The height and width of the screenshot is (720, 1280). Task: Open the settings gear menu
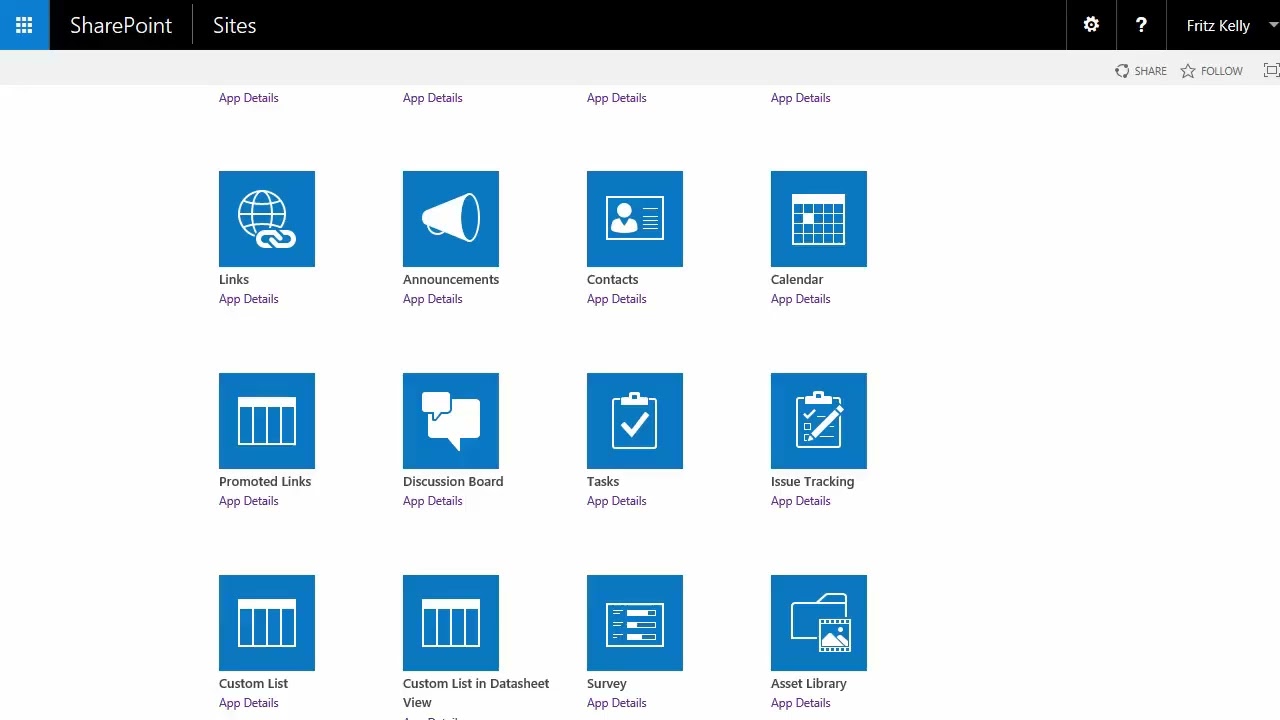[x=1091, y=25]
